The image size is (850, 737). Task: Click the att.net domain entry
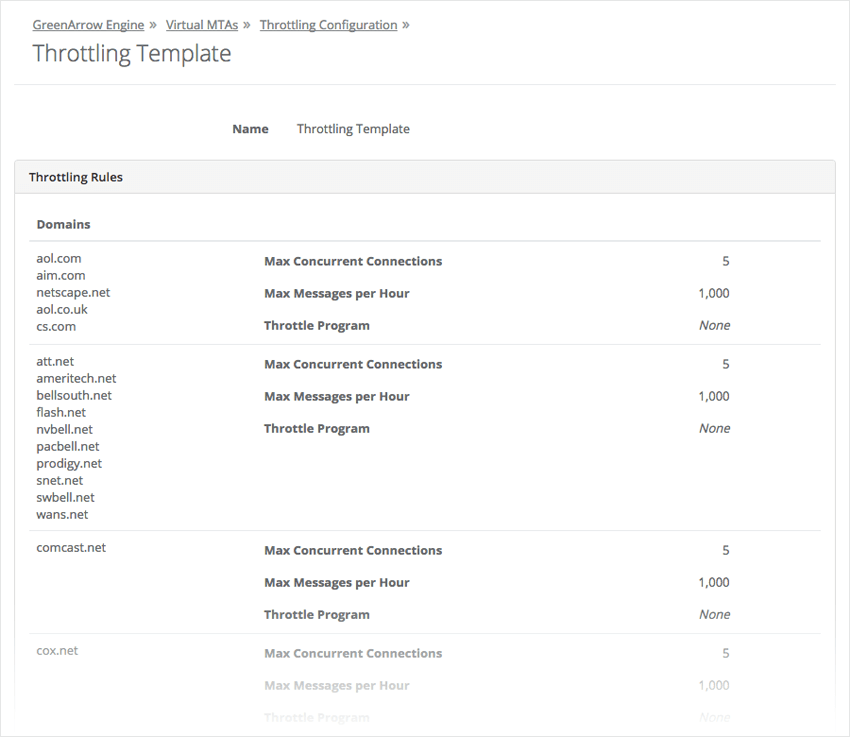55,361
